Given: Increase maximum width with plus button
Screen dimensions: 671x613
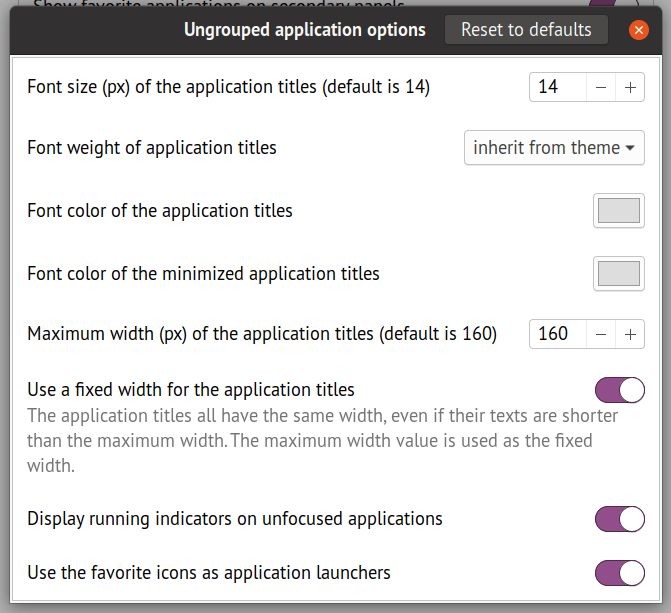Looking at the screenshot, I should (630, 334).
